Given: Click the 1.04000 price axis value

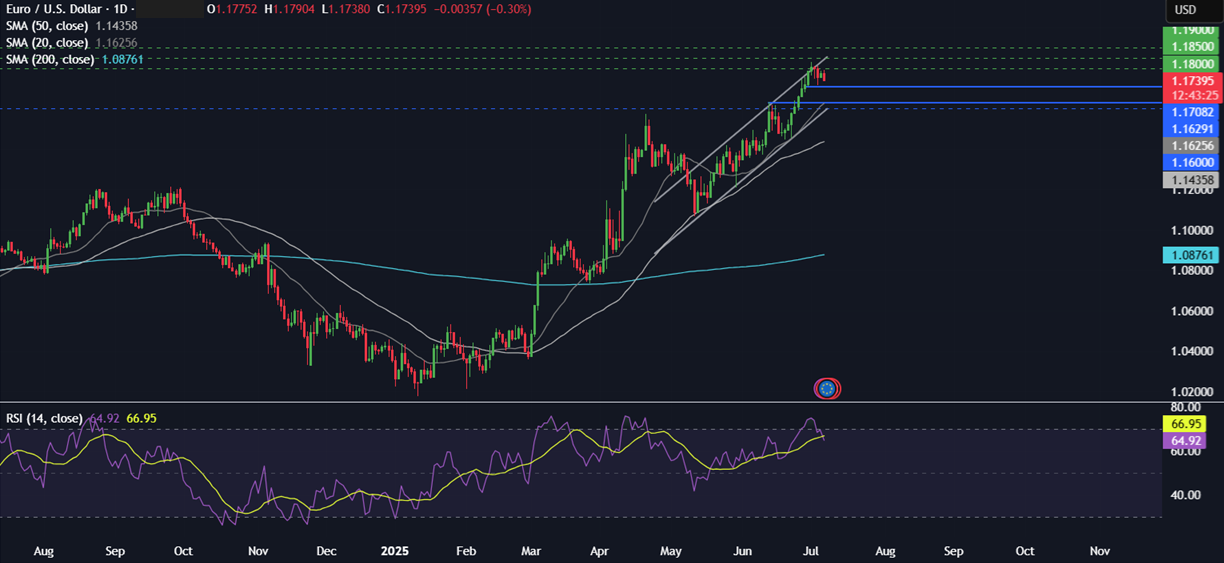Looking at the screenshot, I should (x=1194, y=351).
